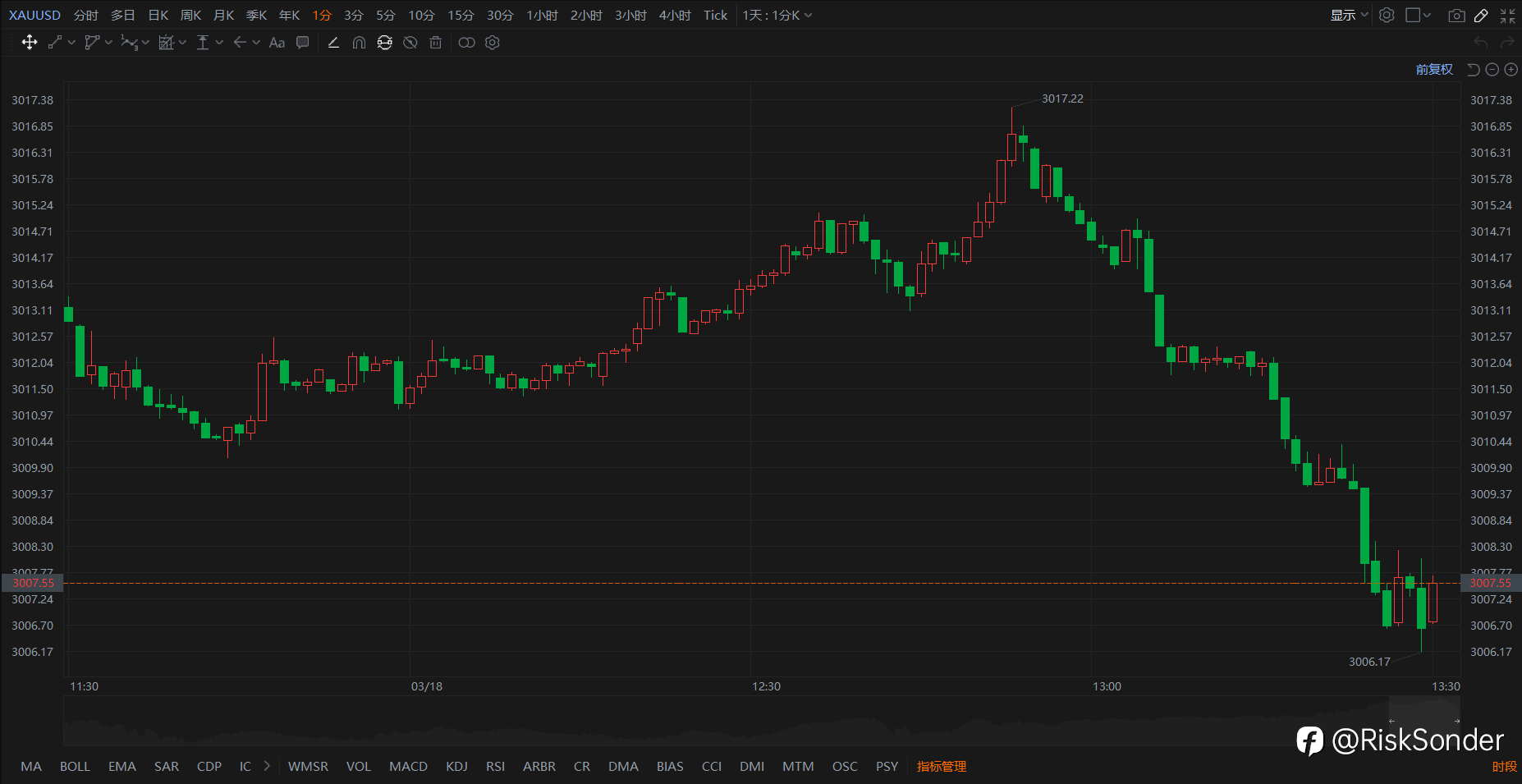Toggle the RSI indicator

(495, 766)
